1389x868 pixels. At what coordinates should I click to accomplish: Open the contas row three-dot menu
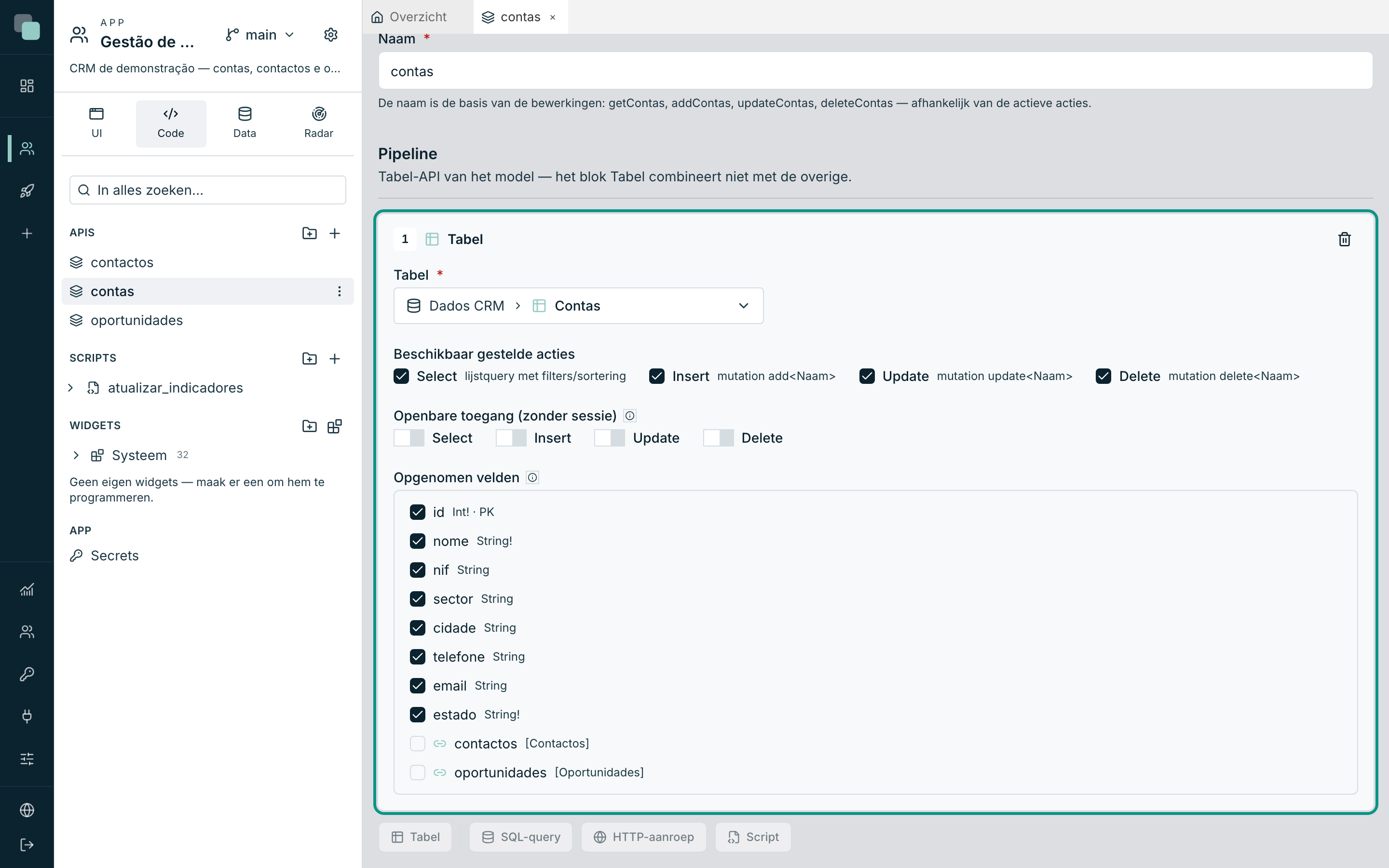[339, 291]
